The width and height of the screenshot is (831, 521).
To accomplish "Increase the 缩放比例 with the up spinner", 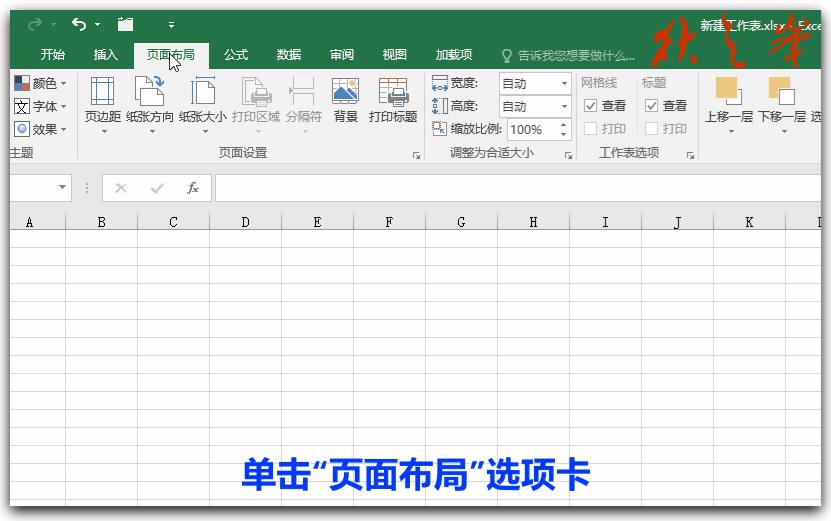I will click(563, 125).
